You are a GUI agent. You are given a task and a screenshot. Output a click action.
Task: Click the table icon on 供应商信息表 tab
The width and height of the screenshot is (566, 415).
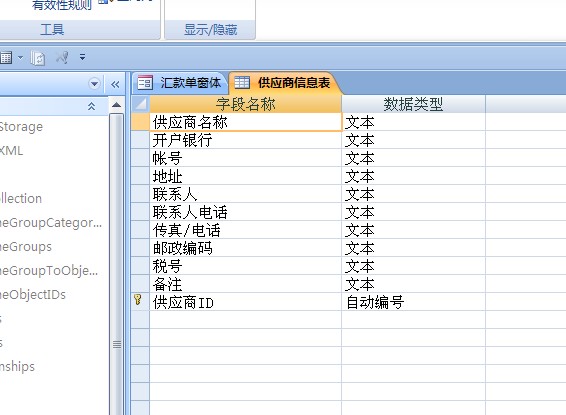click(242, 83)
